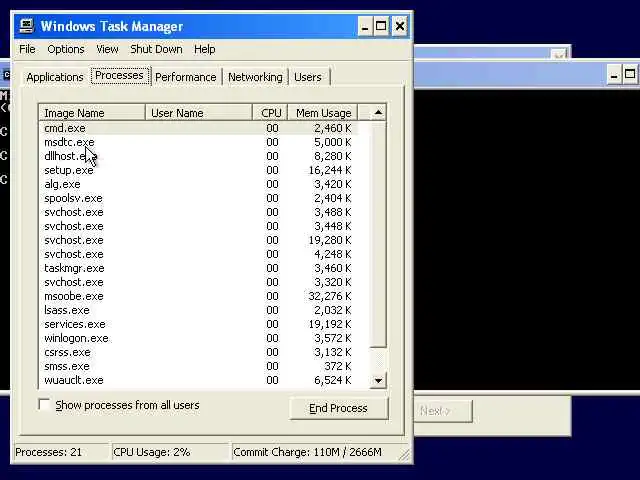
Task: Open the View menu
Action: (107, 49)
